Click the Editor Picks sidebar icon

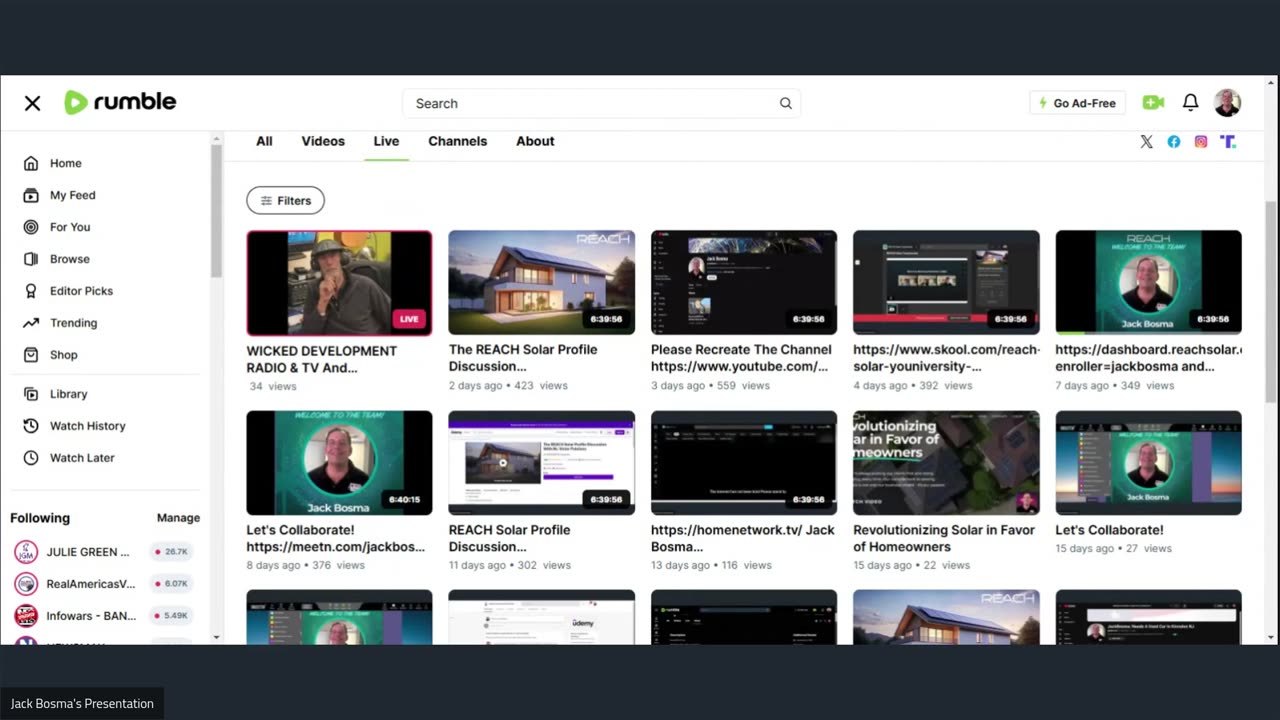pyautogui.click(x=31, y=291)
